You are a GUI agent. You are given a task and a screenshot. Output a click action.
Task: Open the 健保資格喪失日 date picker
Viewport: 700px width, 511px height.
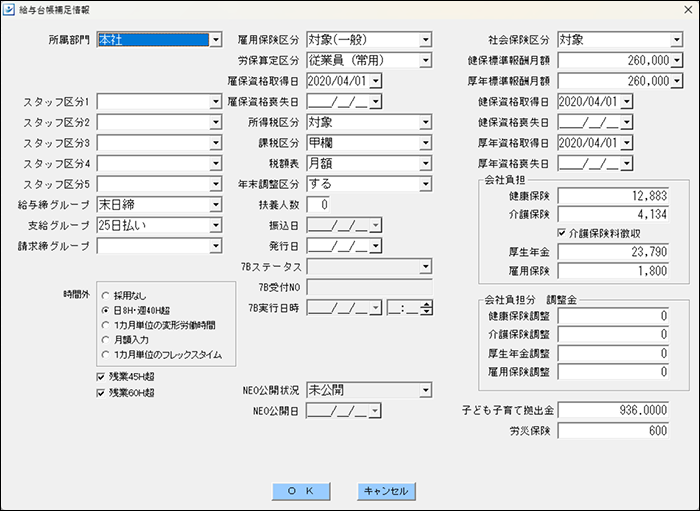[x=626, y=122]
